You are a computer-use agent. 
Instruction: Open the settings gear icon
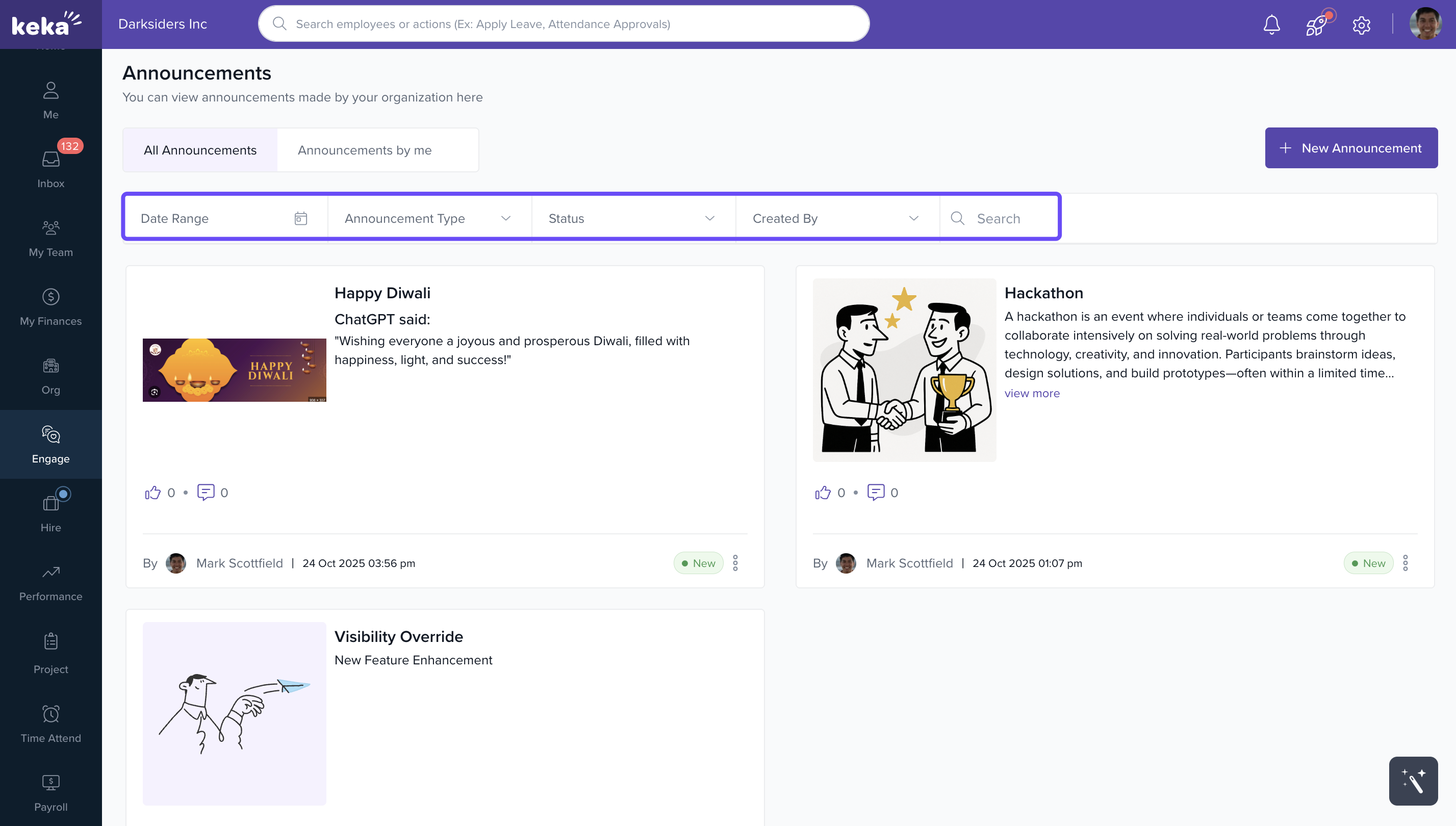tap(1361, 25)
